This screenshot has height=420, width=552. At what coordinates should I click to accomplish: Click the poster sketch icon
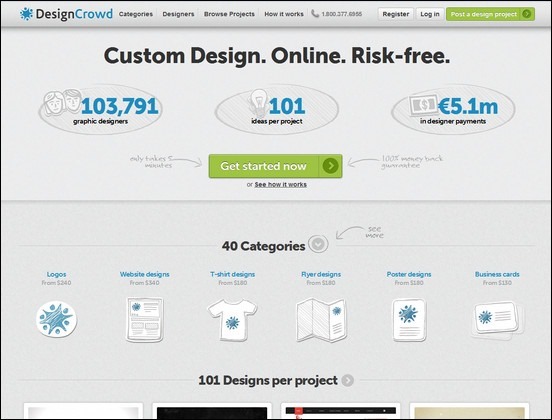tap(409, 320)
